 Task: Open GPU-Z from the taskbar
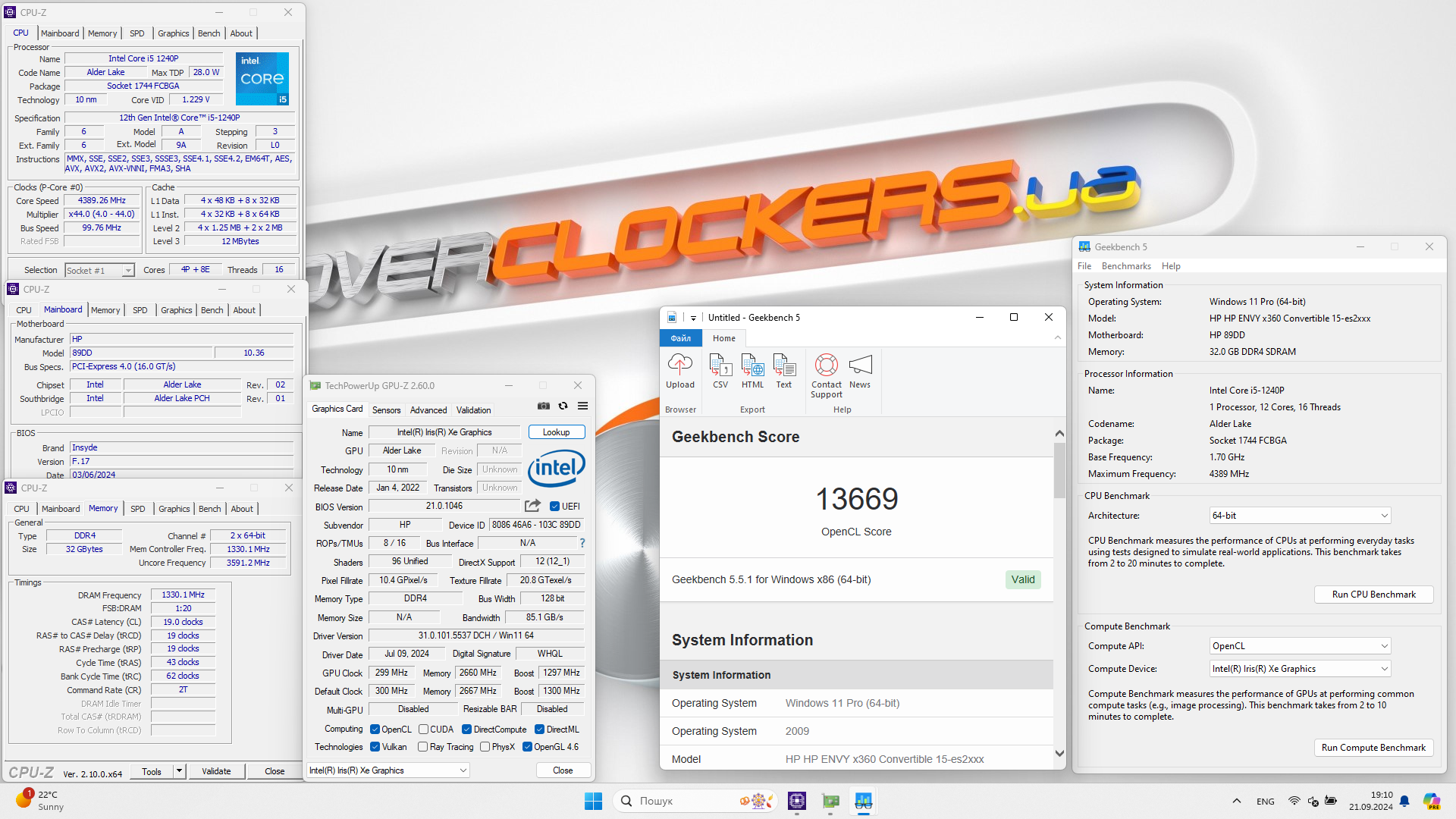coord(830,801)
